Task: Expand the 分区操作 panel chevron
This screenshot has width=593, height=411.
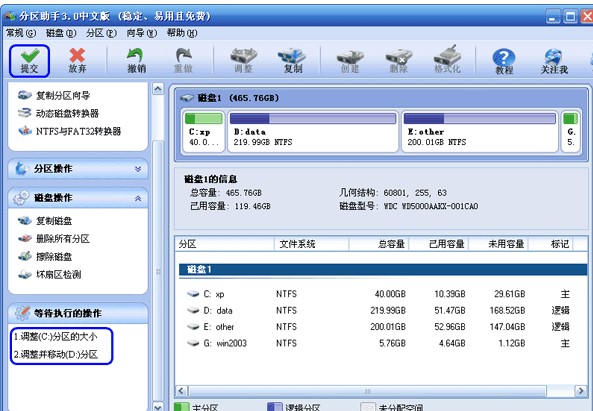Action: pyautogui.click(x=138, y=169)
